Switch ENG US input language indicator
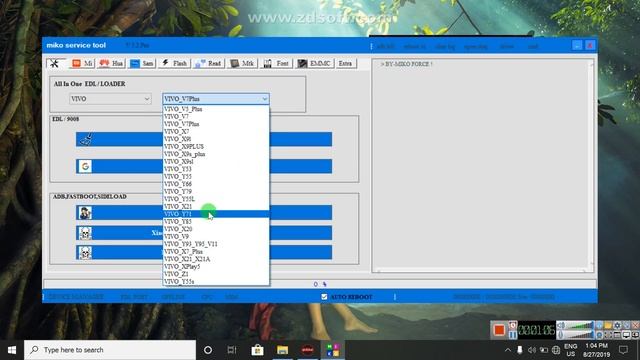Image resolution: width=640 pixels, height=360 pixels. [571, 350]
